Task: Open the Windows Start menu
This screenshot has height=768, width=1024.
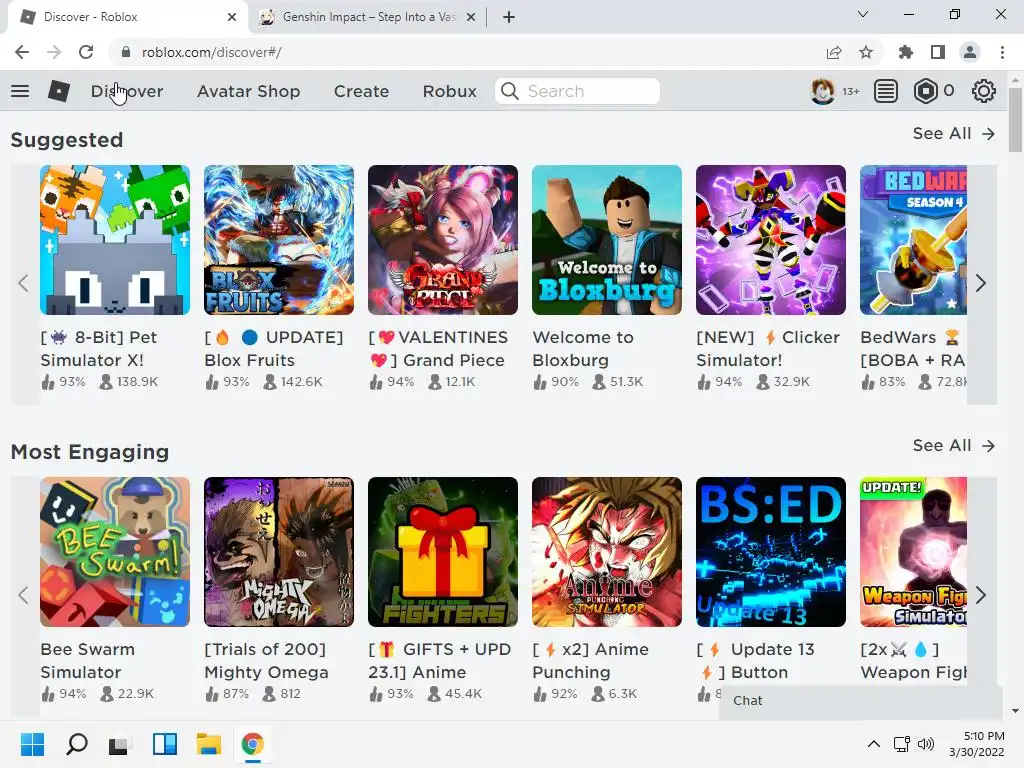Action: coord(32,744)
